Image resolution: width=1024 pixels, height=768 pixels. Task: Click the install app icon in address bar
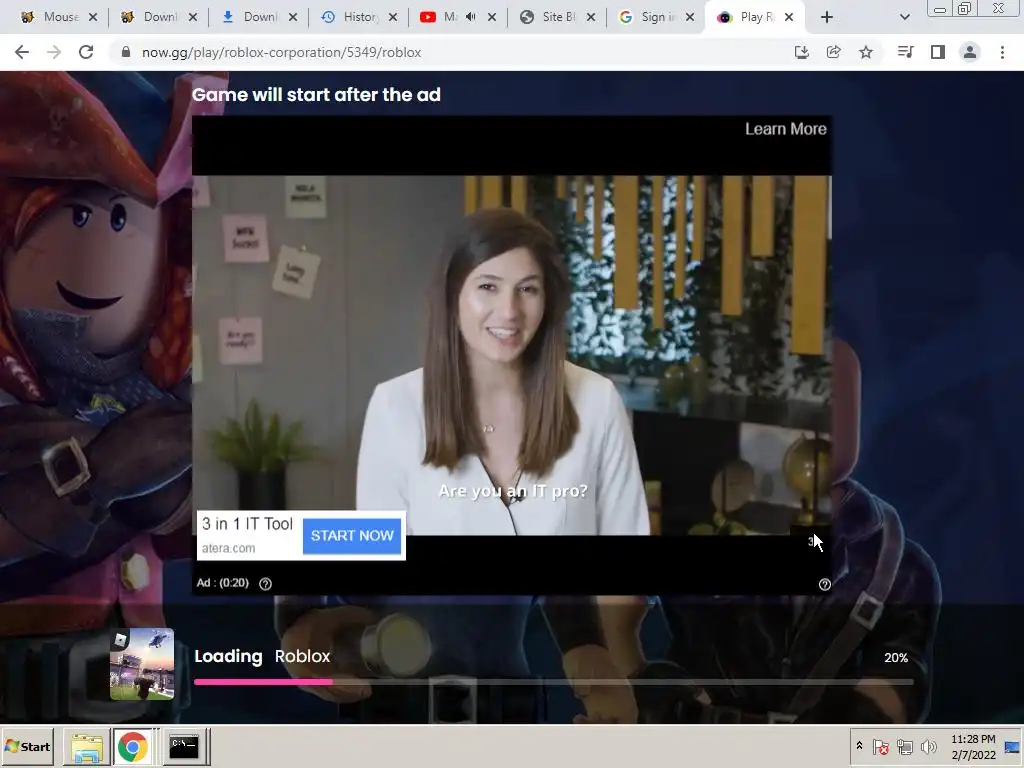point(801,52)
